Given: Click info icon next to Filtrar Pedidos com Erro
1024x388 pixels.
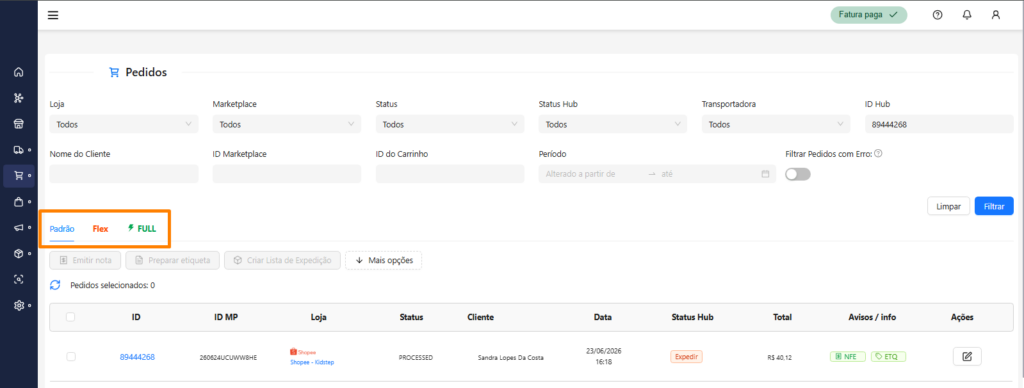Looking at the screenshot, I should [x=878, y=154].
